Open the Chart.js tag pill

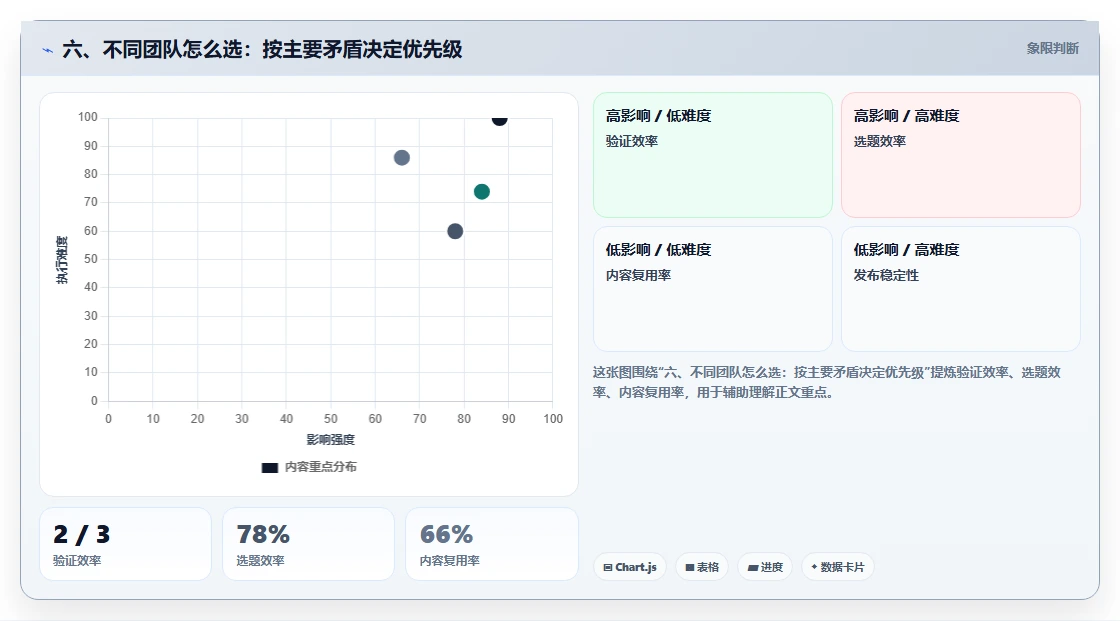630,567
